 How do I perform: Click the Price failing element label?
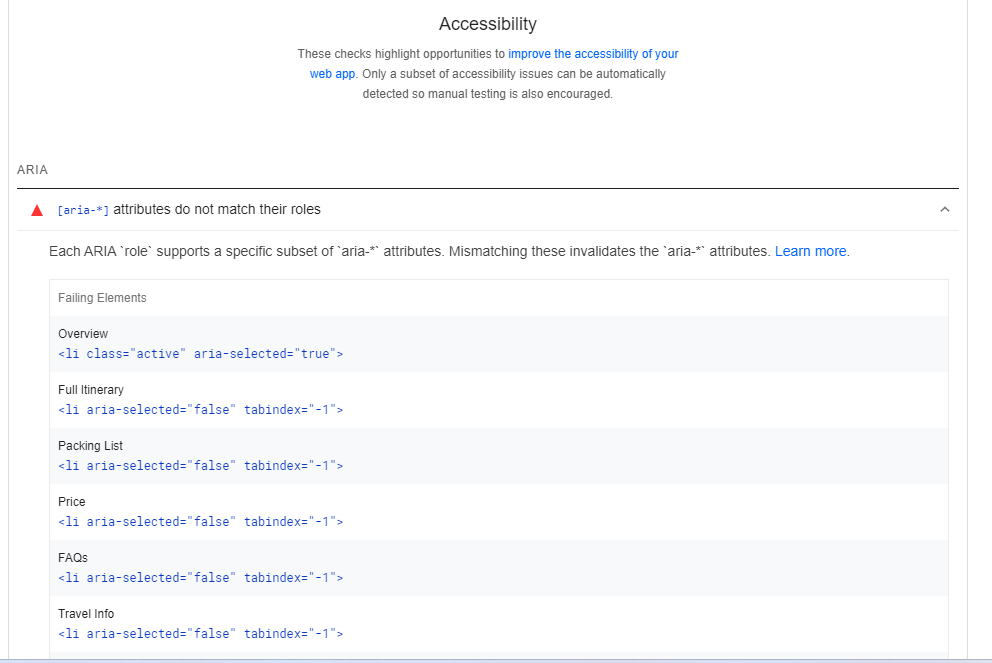click(71, 502)
